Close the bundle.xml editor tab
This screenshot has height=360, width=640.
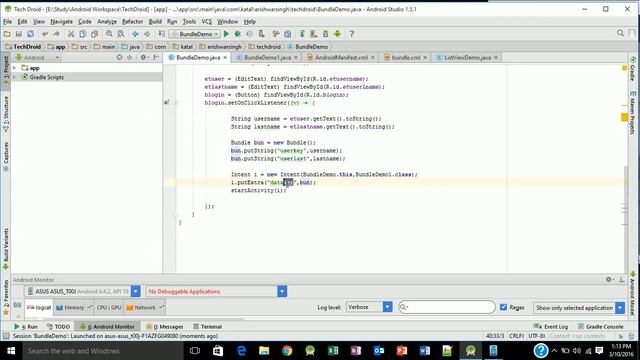click(425, 58)
